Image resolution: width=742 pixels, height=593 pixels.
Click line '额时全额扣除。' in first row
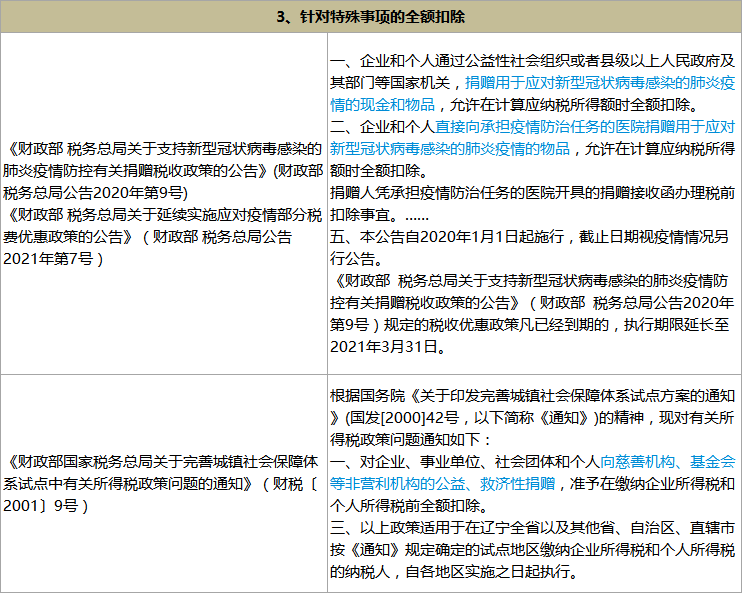[x=379, y=171]
